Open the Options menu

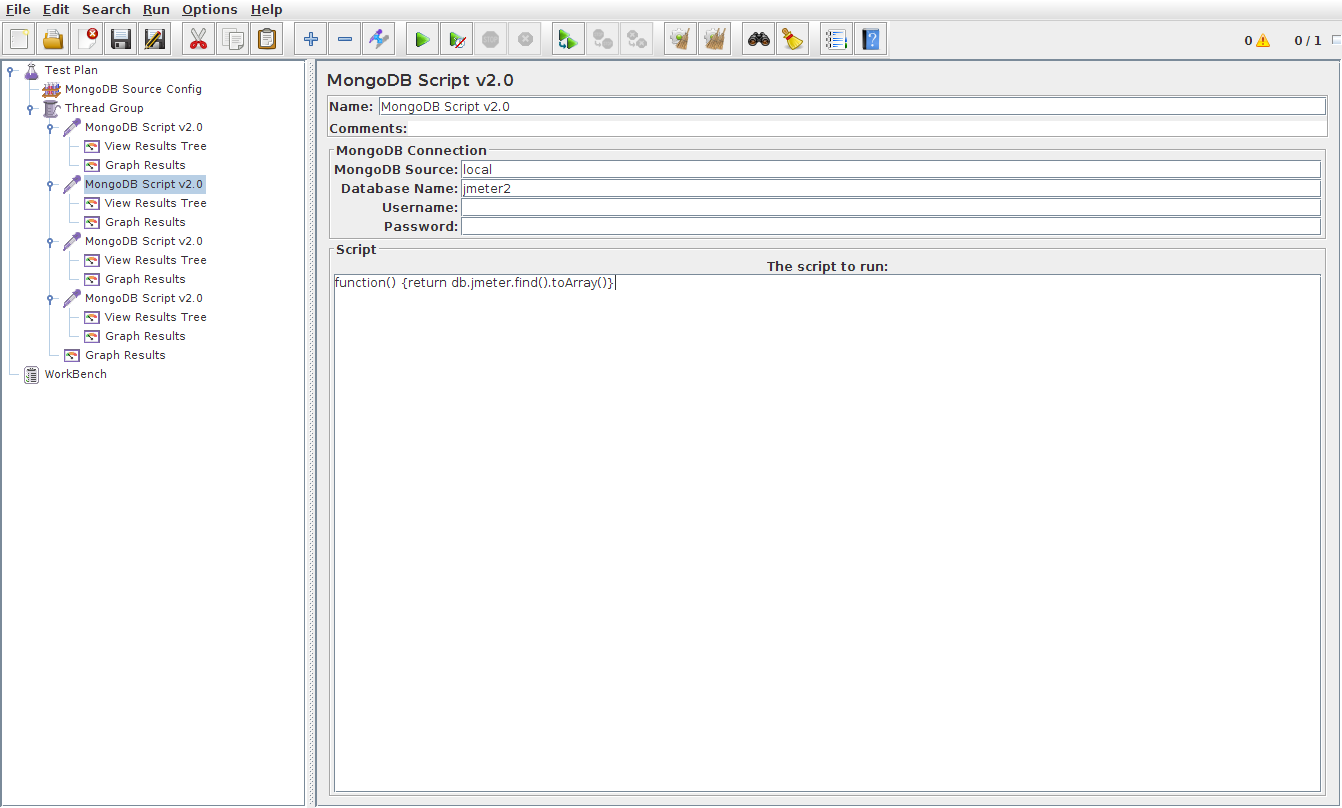pyautogui.click(x=209, y=9)
